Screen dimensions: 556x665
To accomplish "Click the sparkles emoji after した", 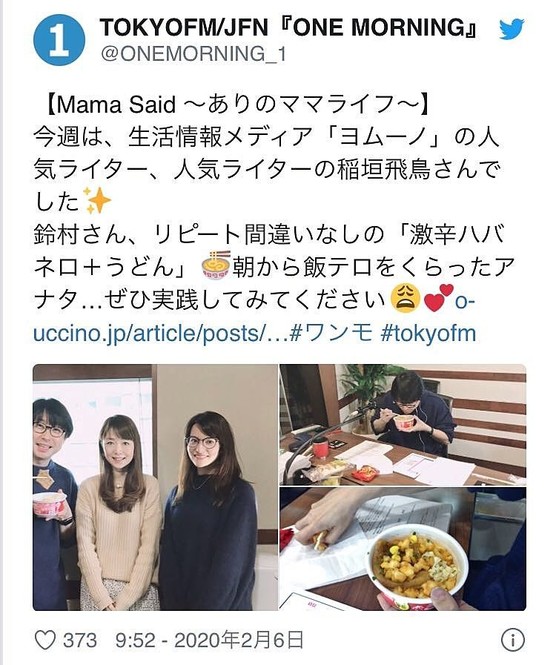I will tap(97, 200).
